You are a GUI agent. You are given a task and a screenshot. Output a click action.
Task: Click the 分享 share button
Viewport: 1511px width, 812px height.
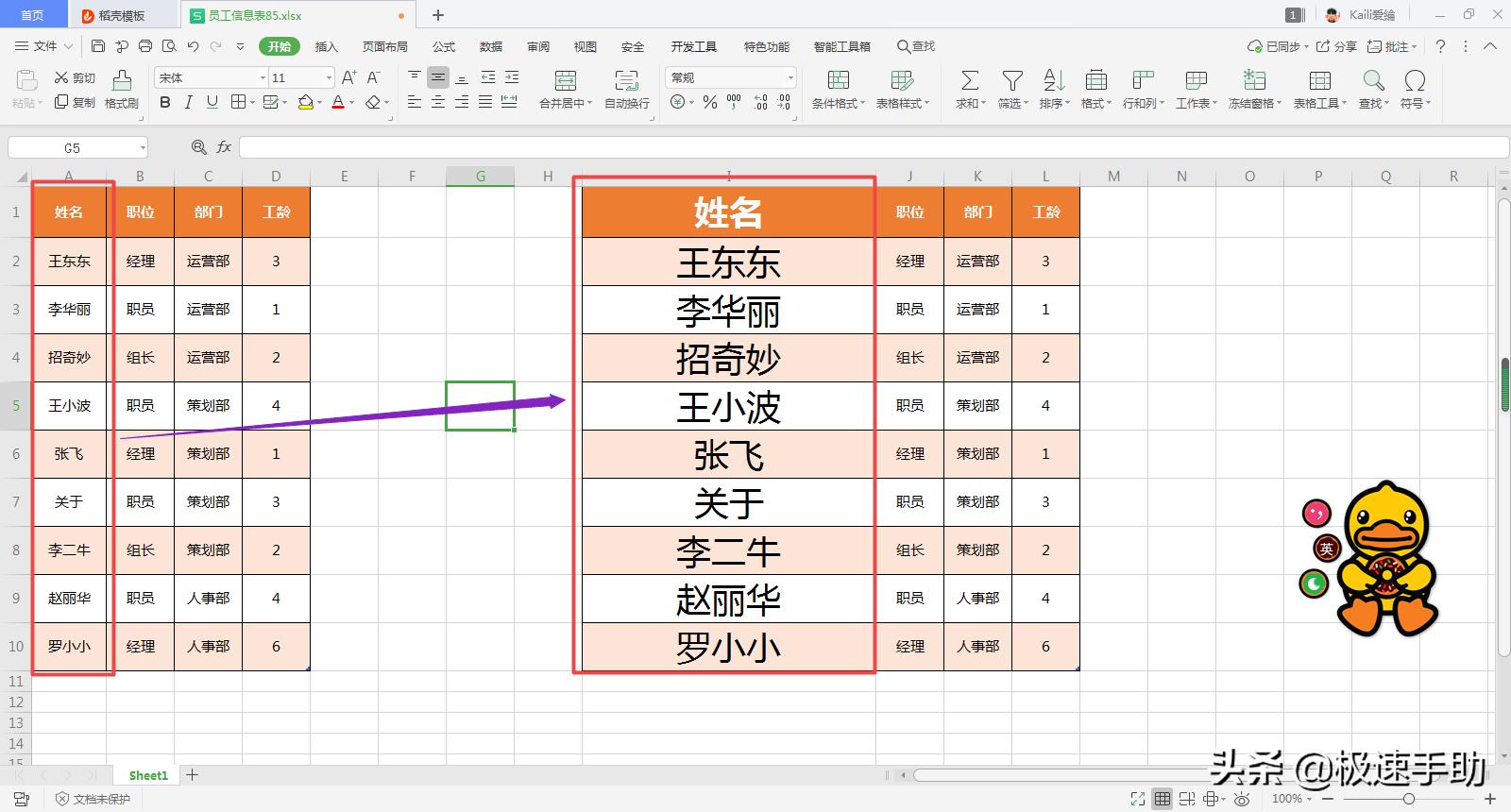1337,46
